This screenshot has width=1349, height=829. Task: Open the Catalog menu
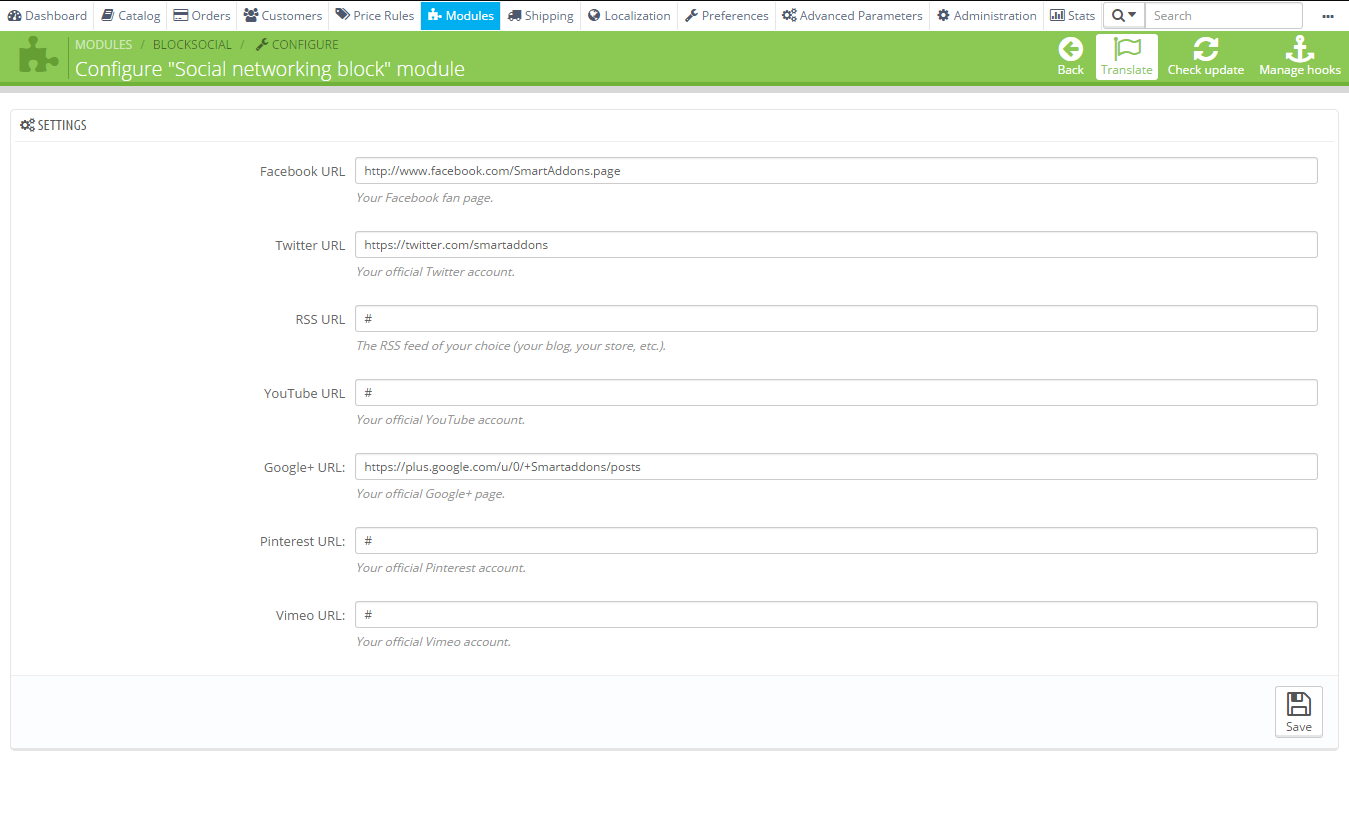131,15
